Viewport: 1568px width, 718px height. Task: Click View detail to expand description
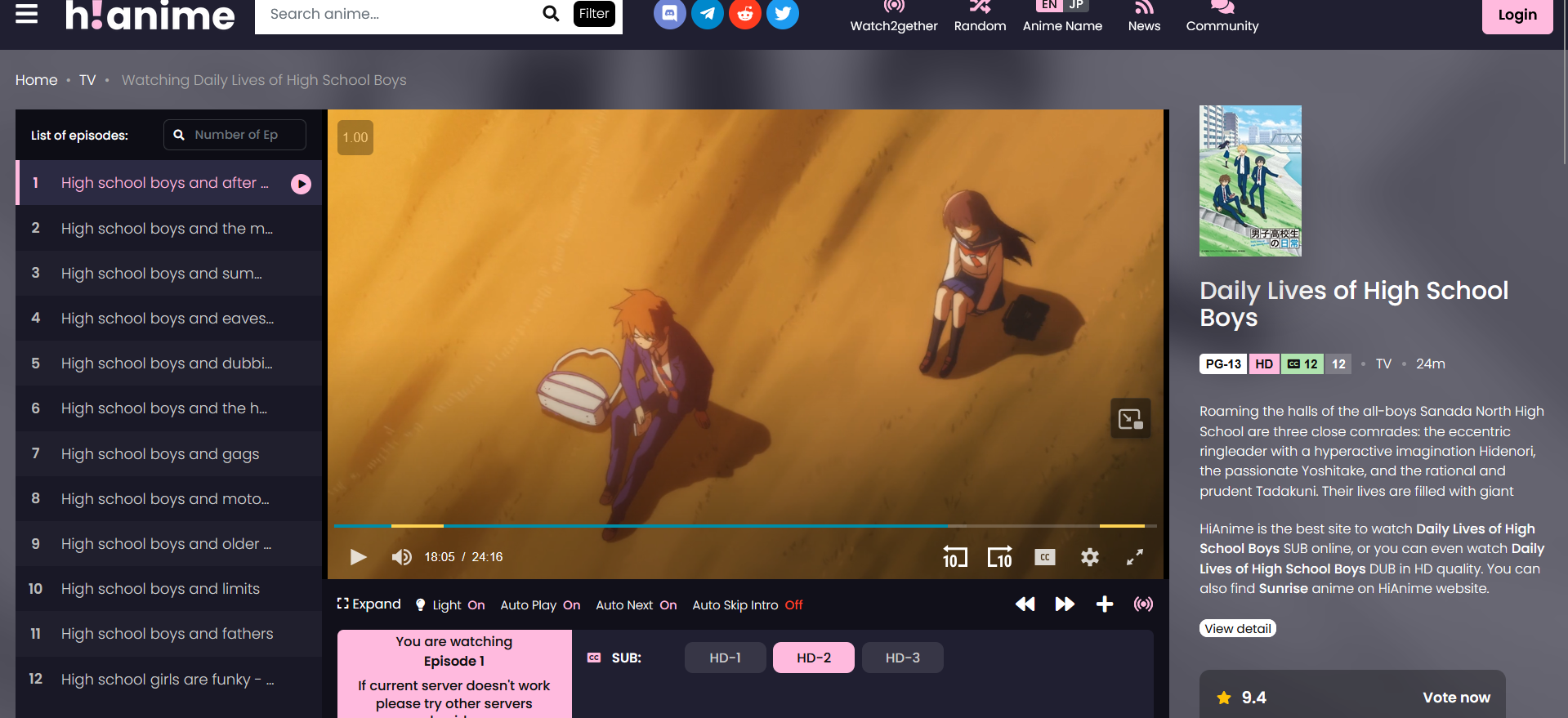click(1237, 628)
